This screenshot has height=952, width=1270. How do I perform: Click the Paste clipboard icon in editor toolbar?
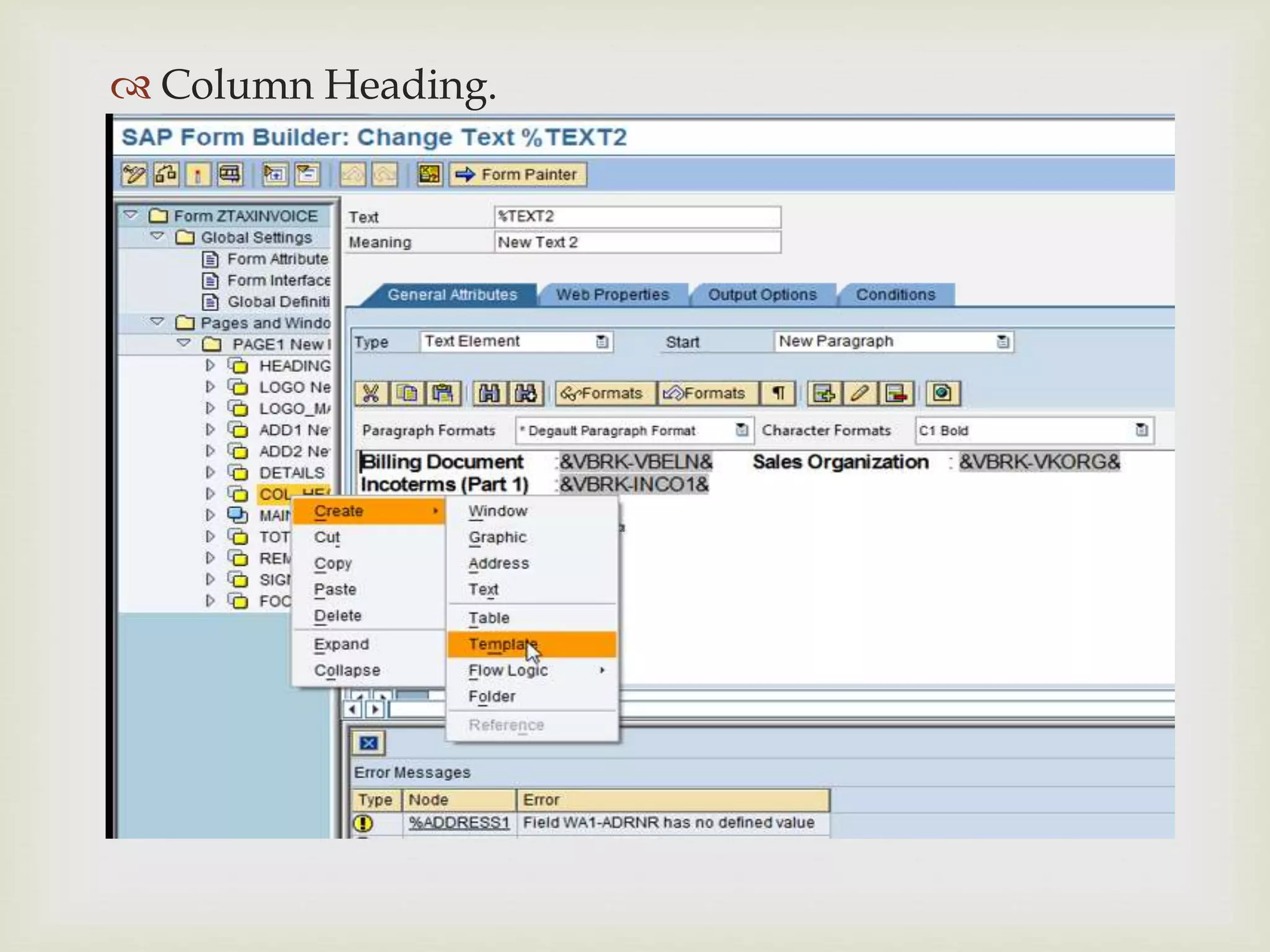coord(443,394)
